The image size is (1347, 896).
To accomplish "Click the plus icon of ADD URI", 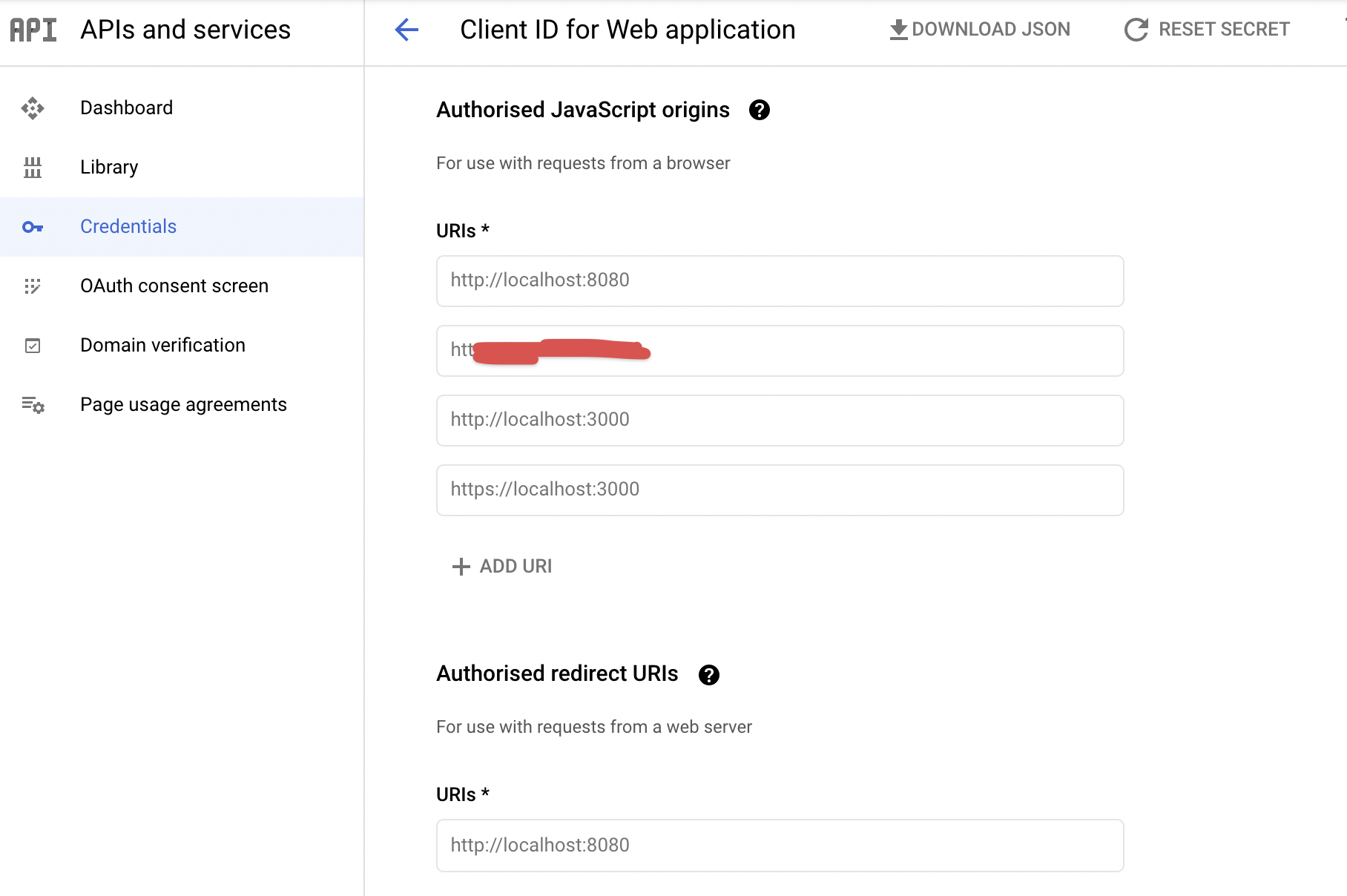I will (461, 567).
